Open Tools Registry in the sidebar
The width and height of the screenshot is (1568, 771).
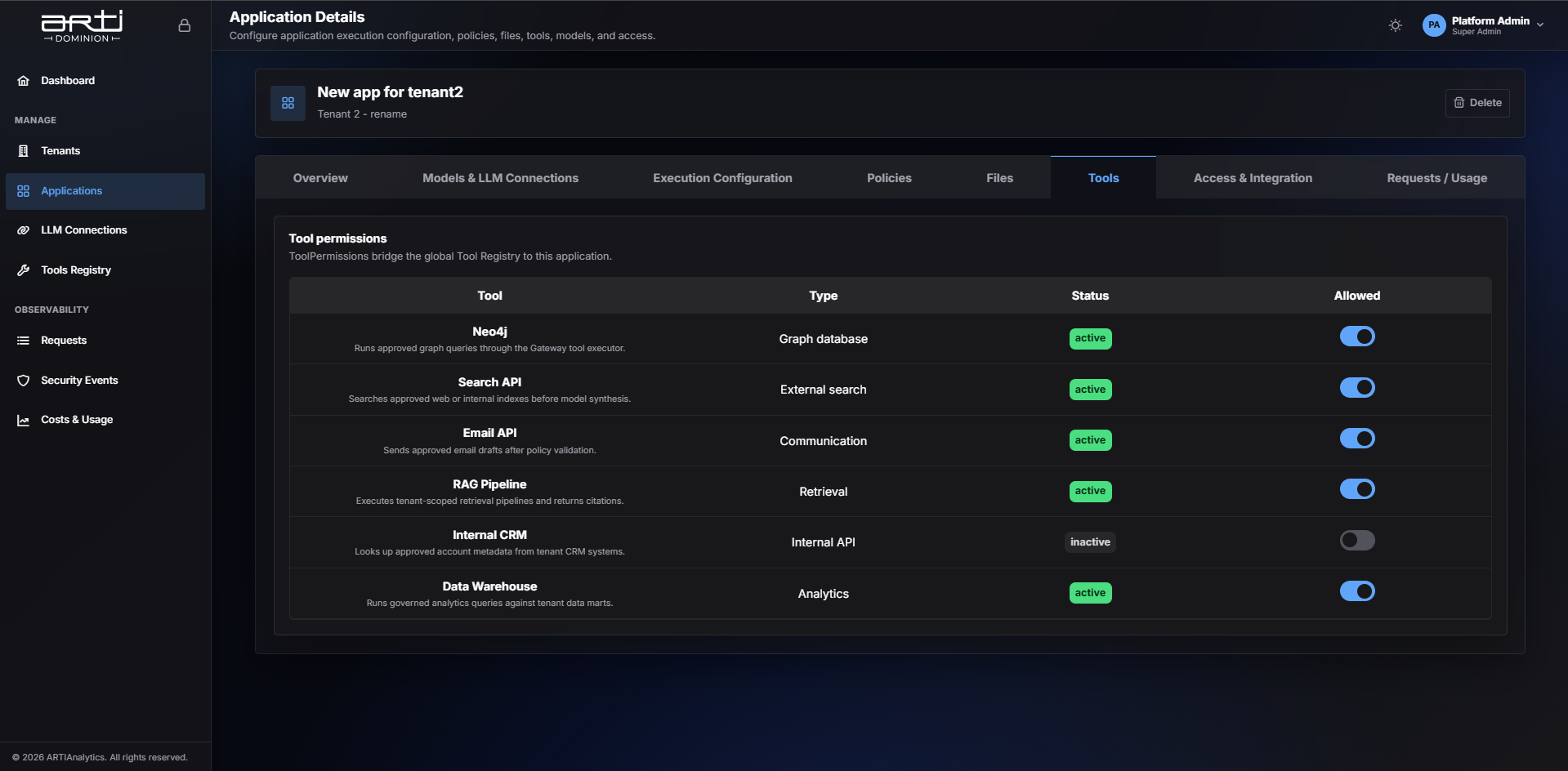105,270
